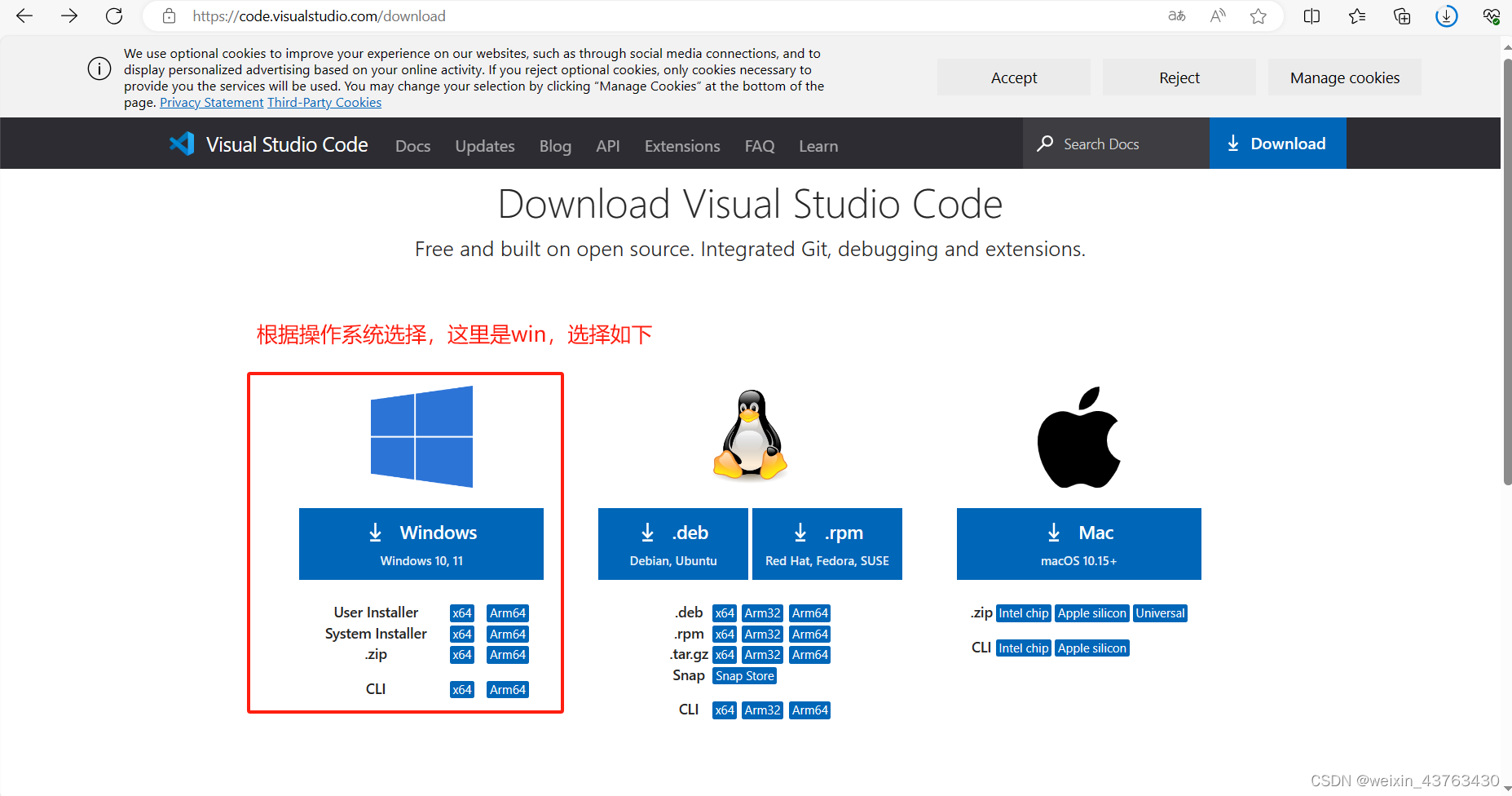Go back using browser back arrow

point(24,15)
